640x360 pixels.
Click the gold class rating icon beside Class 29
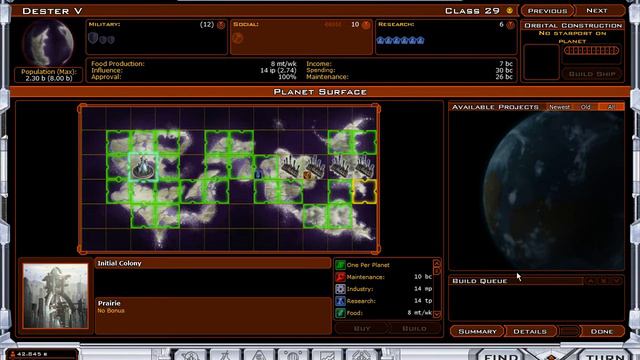(x=509, y=11)
